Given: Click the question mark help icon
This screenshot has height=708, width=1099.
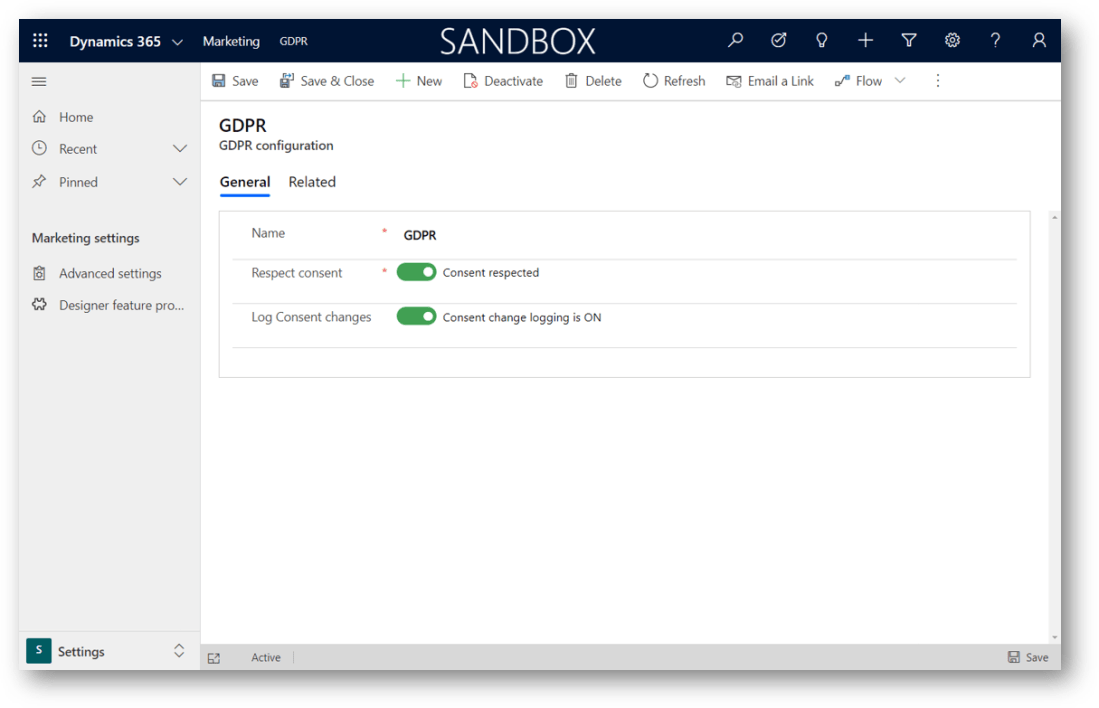Looking at the screenshot, I should coord(995,41).
